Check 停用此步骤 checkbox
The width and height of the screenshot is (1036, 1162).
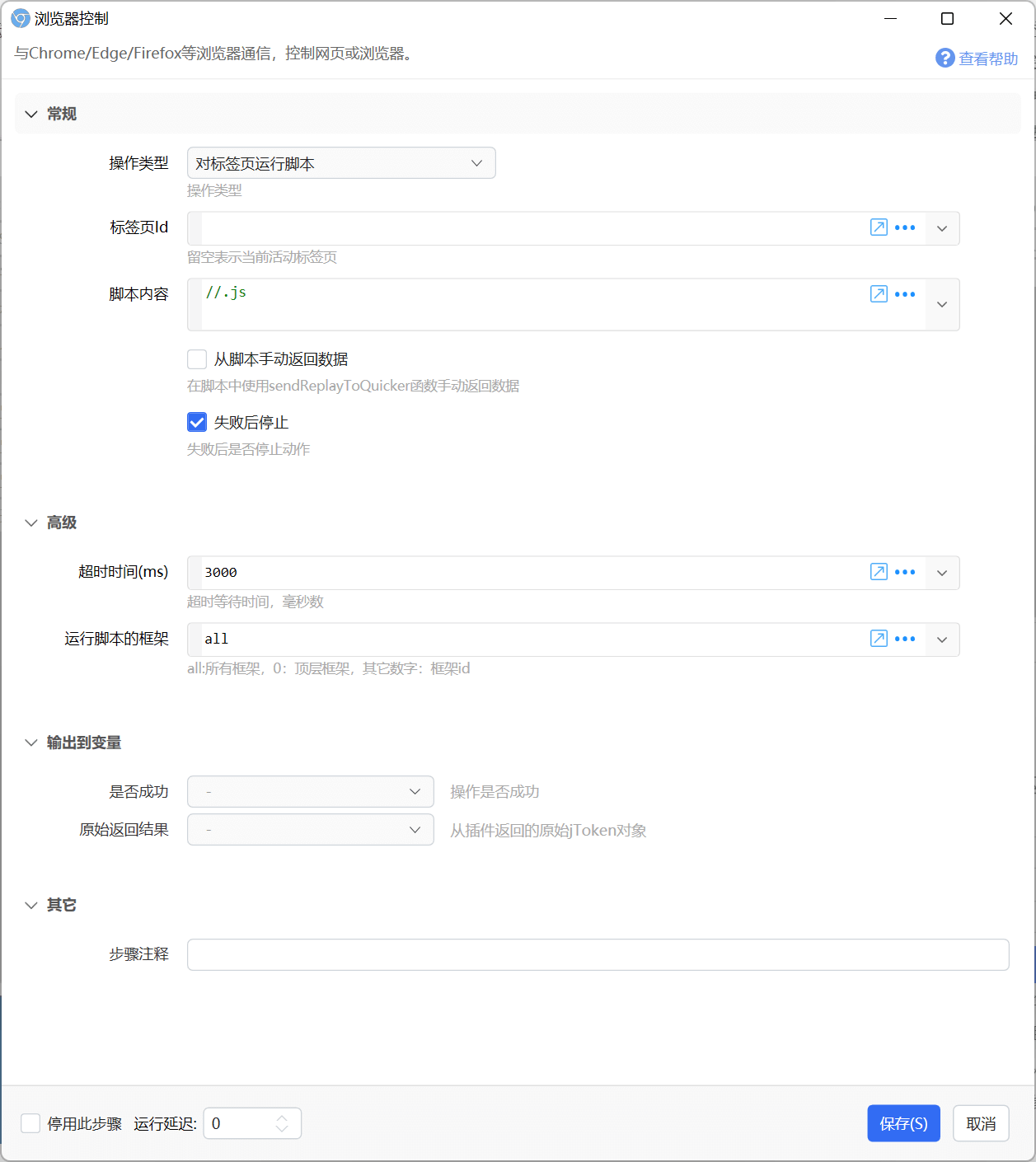click(30, 1123)
